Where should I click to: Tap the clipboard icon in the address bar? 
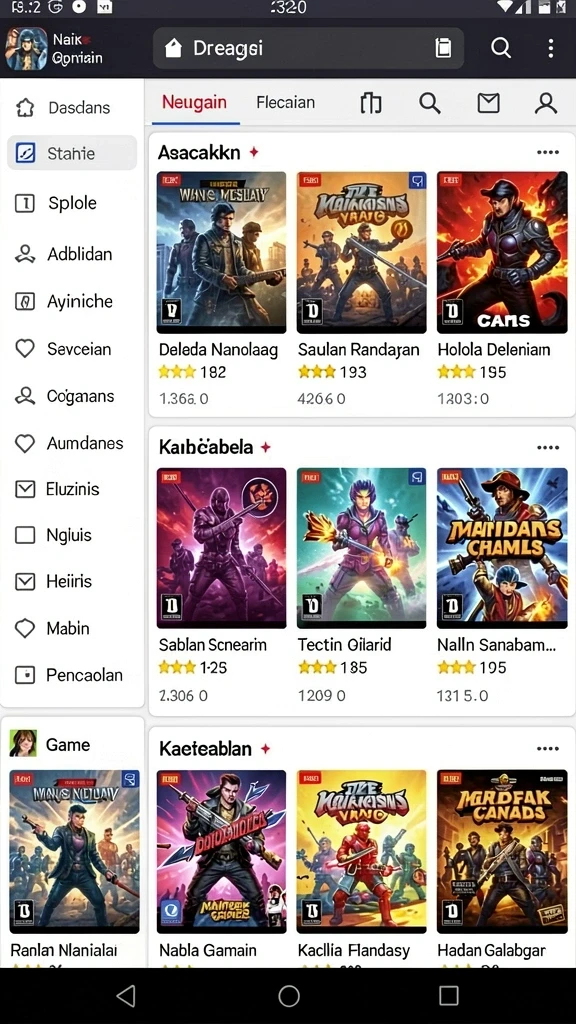click(443, 48)
